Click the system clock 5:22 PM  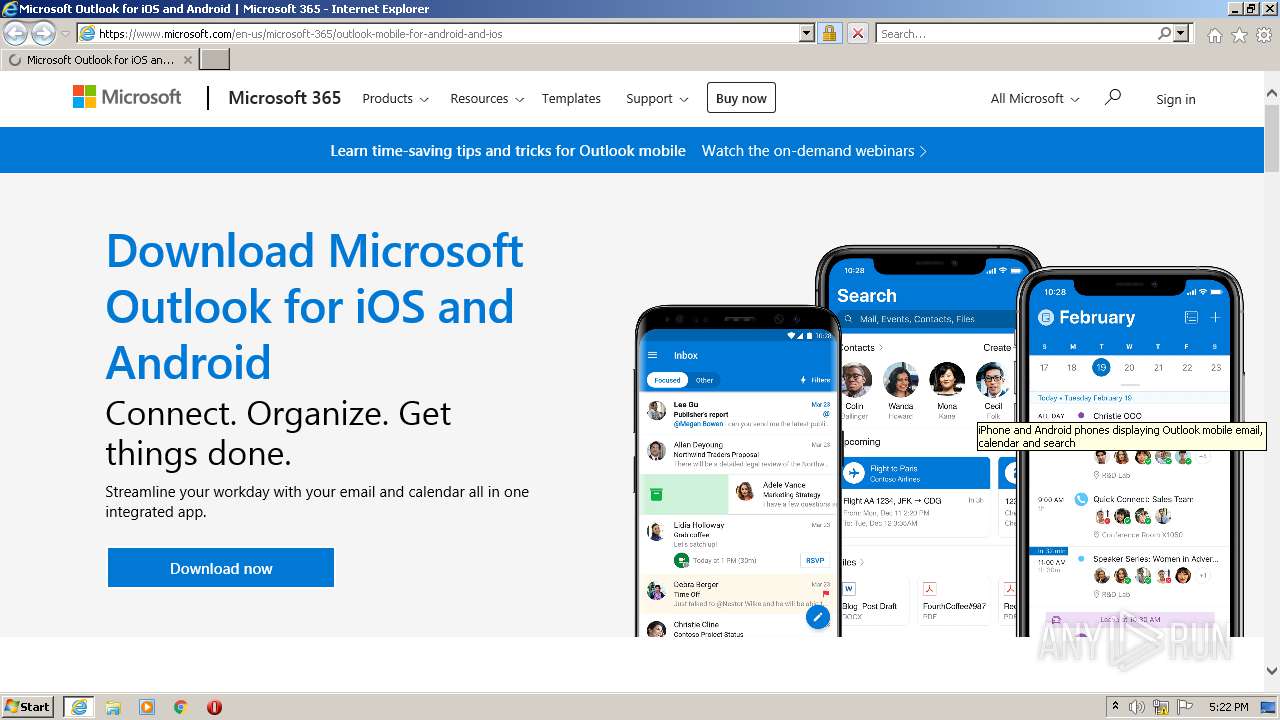click(1228, 707)
